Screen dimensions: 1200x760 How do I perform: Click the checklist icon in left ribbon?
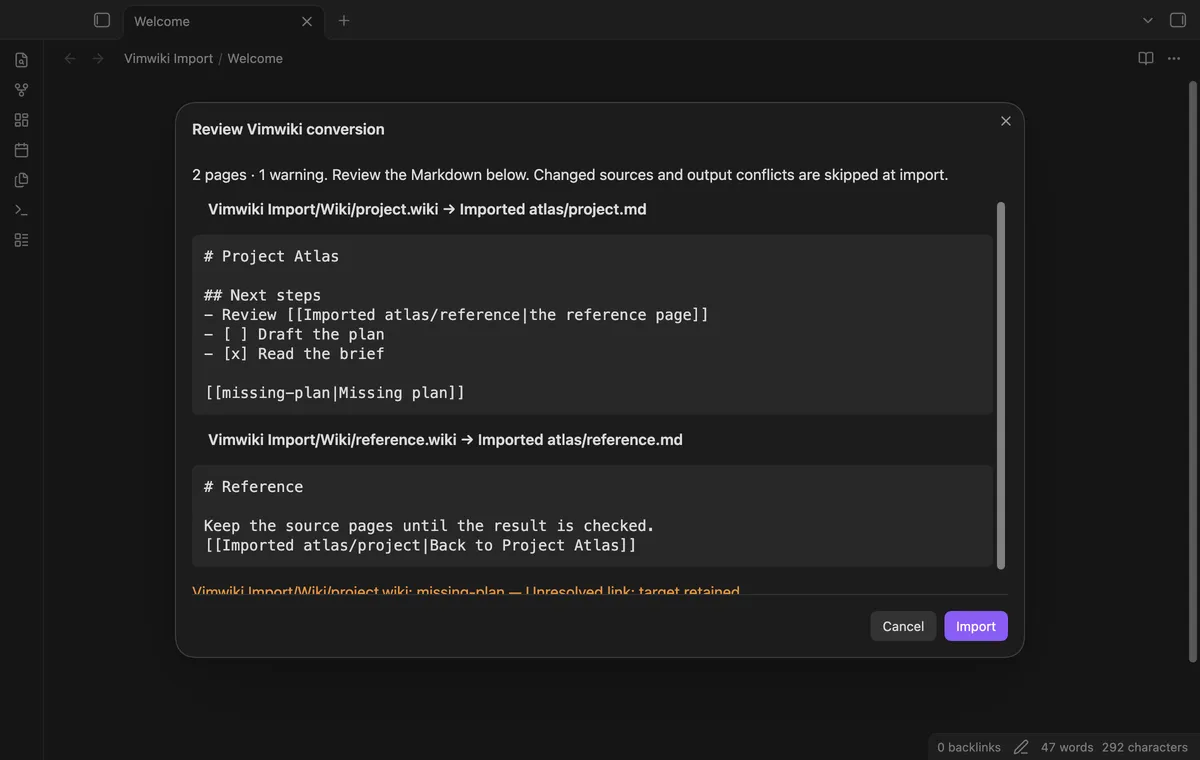(21, 240)
